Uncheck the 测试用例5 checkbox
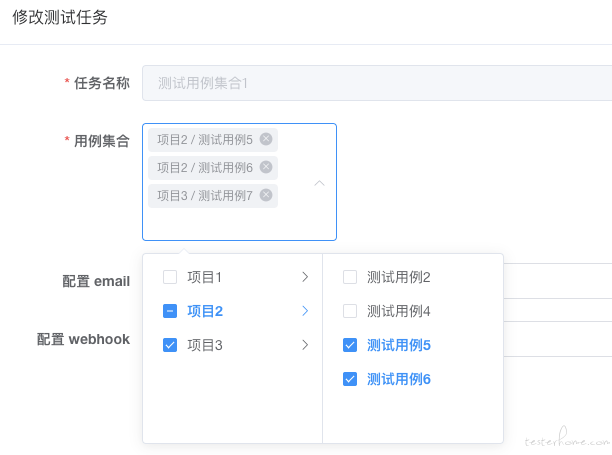 click(x=350, y=345)
